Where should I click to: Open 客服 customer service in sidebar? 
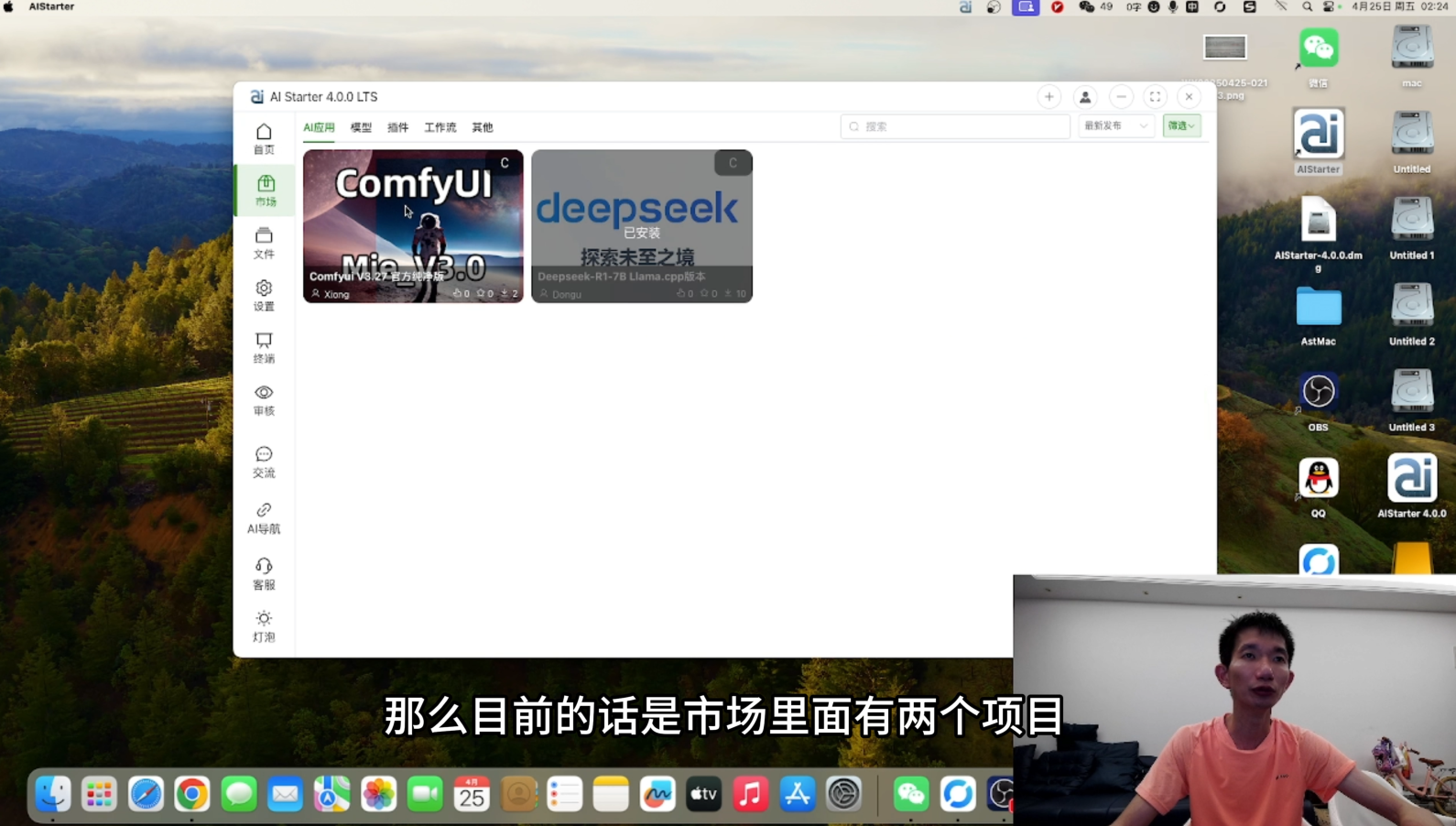click(x=264, y=573)
